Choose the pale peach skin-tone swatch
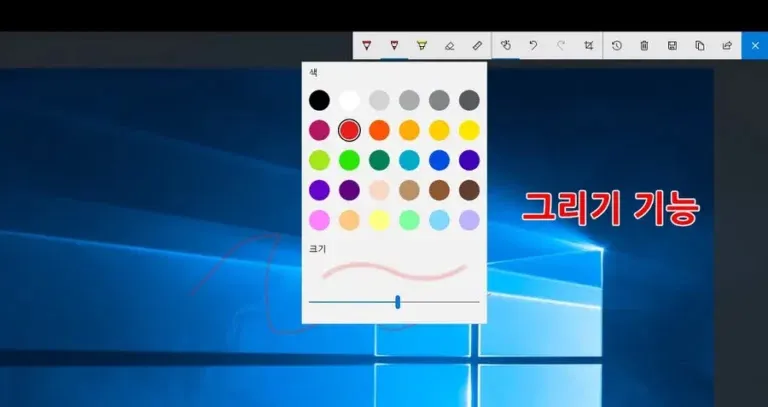The width and height of the screenshot is (768, 407). point(379,190)
